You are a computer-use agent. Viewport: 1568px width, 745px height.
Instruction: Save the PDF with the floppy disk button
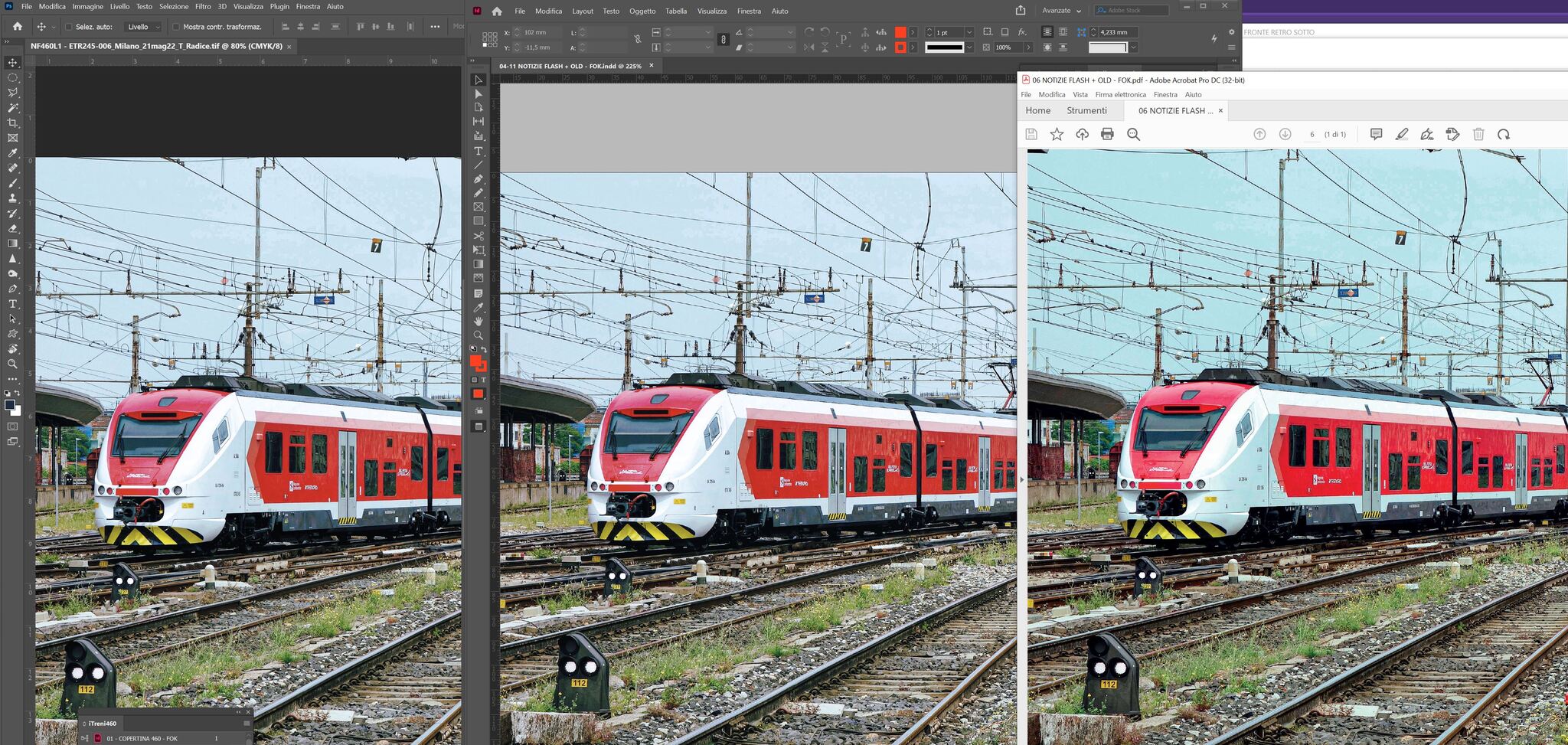[x=1031, y=134]
